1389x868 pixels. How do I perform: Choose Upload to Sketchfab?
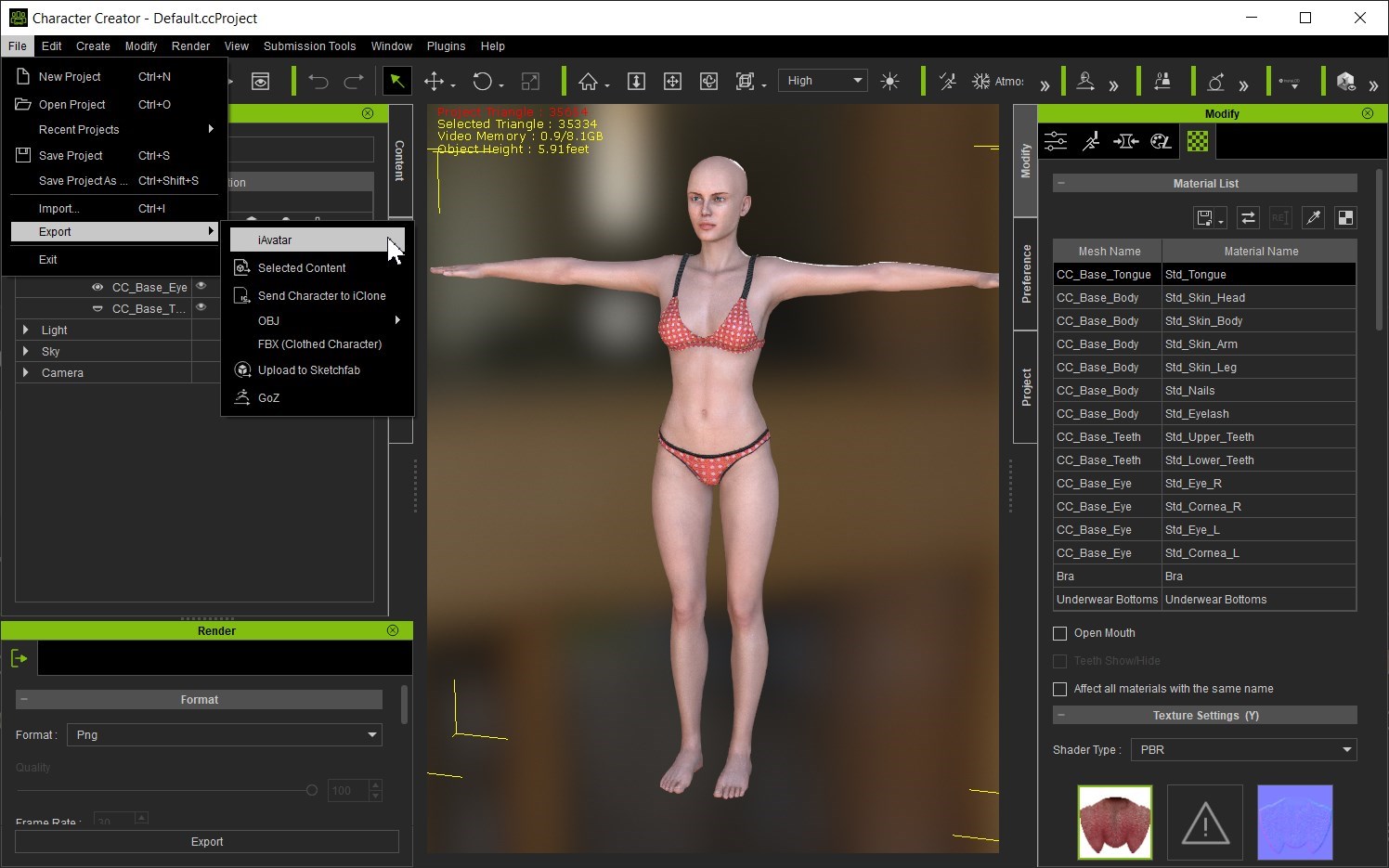click(x=318, y=369)
